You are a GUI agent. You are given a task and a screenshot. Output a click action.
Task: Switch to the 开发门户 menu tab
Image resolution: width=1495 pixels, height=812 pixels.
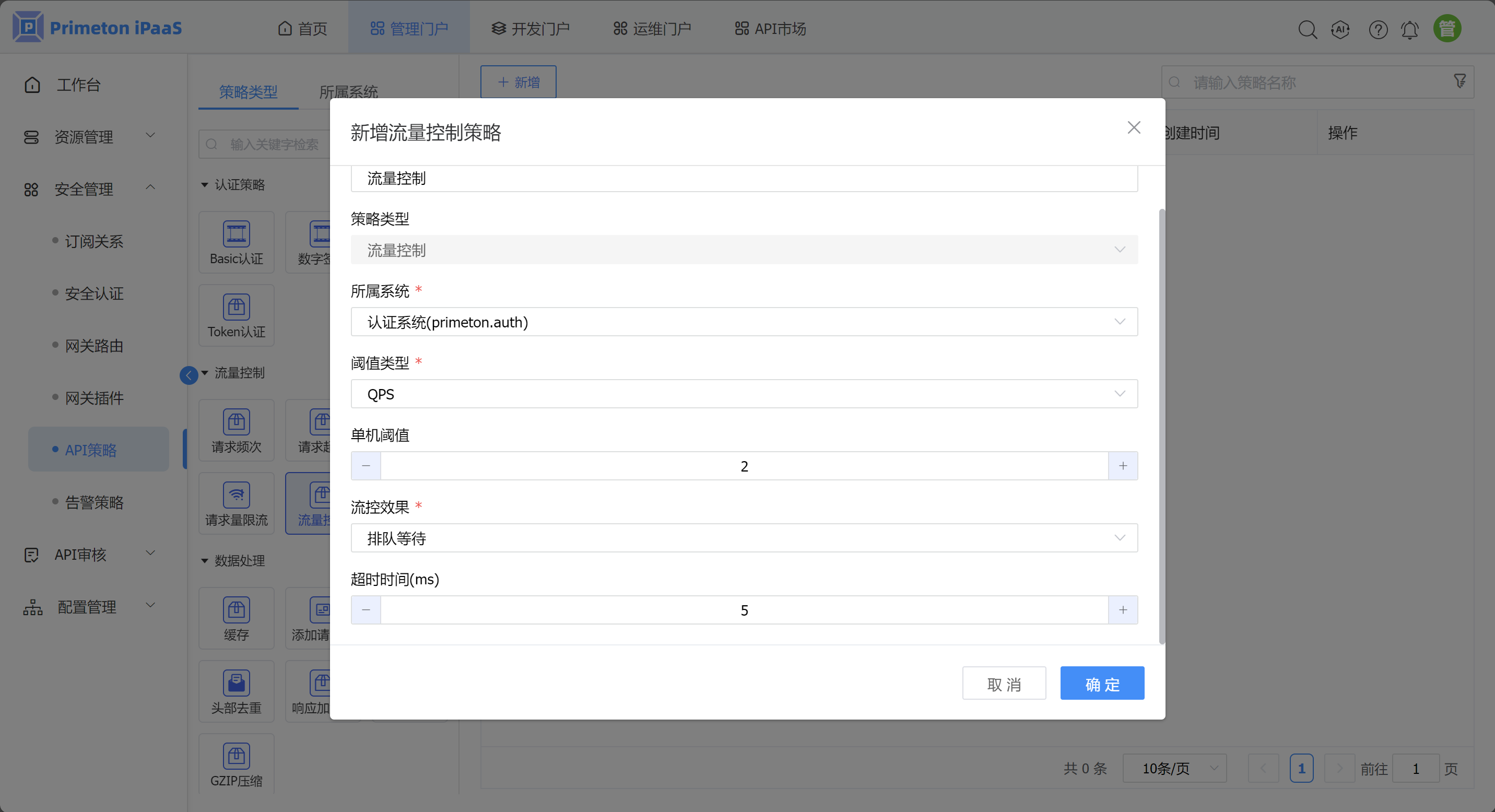[x=531, y=28]
